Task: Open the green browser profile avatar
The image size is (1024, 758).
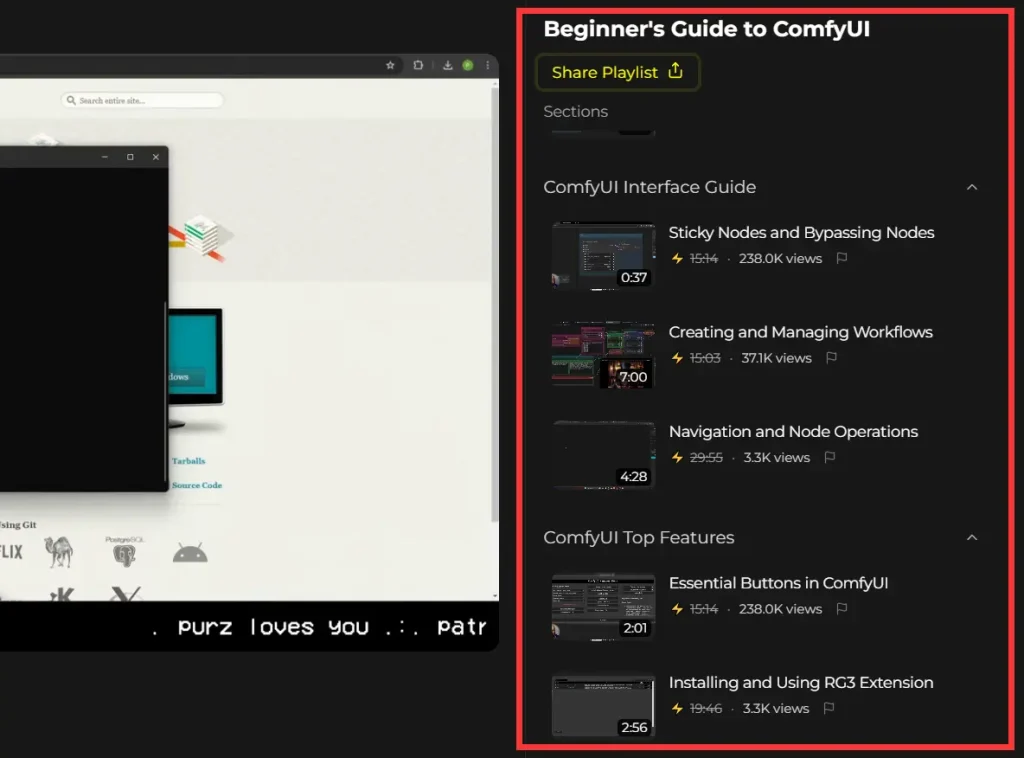Action: [x=467, y=65]
